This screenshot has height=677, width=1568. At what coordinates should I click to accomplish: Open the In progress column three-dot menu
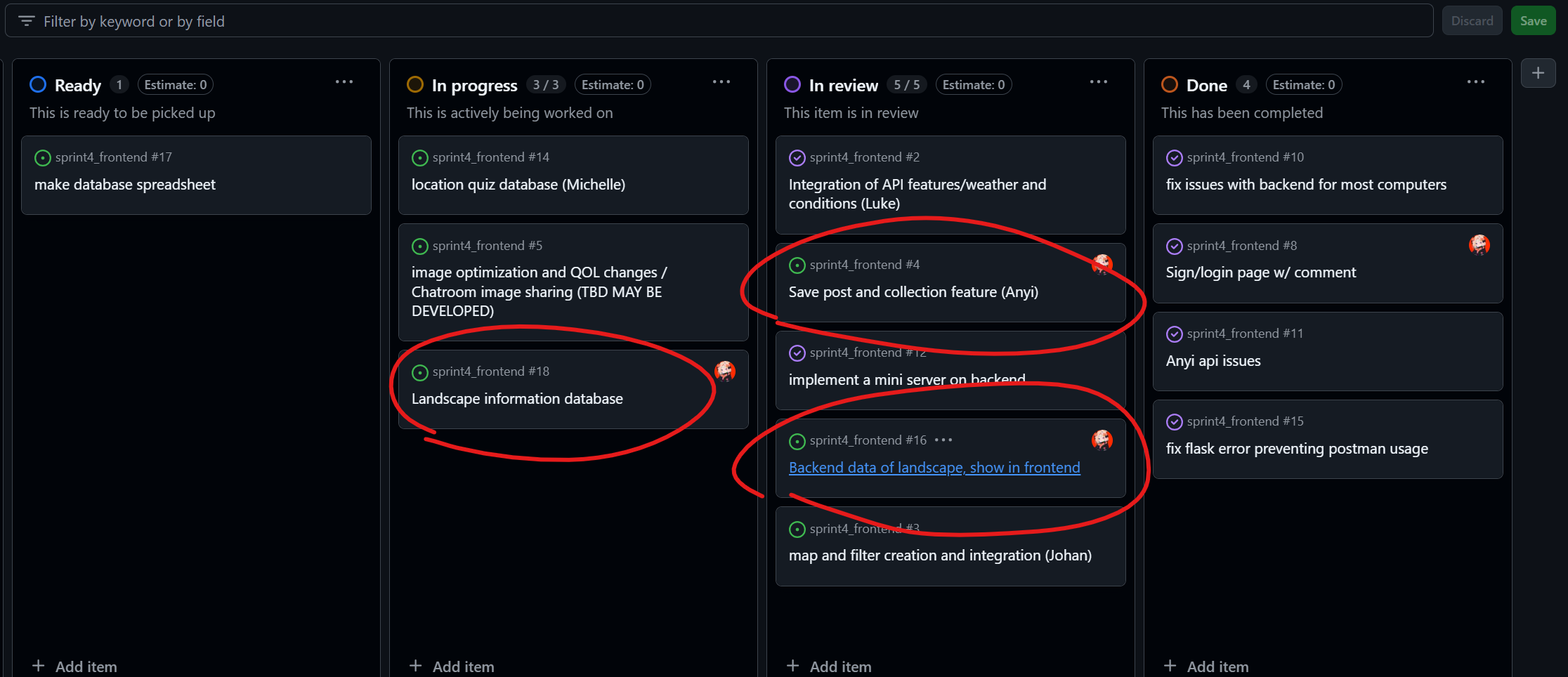point(721,82)
